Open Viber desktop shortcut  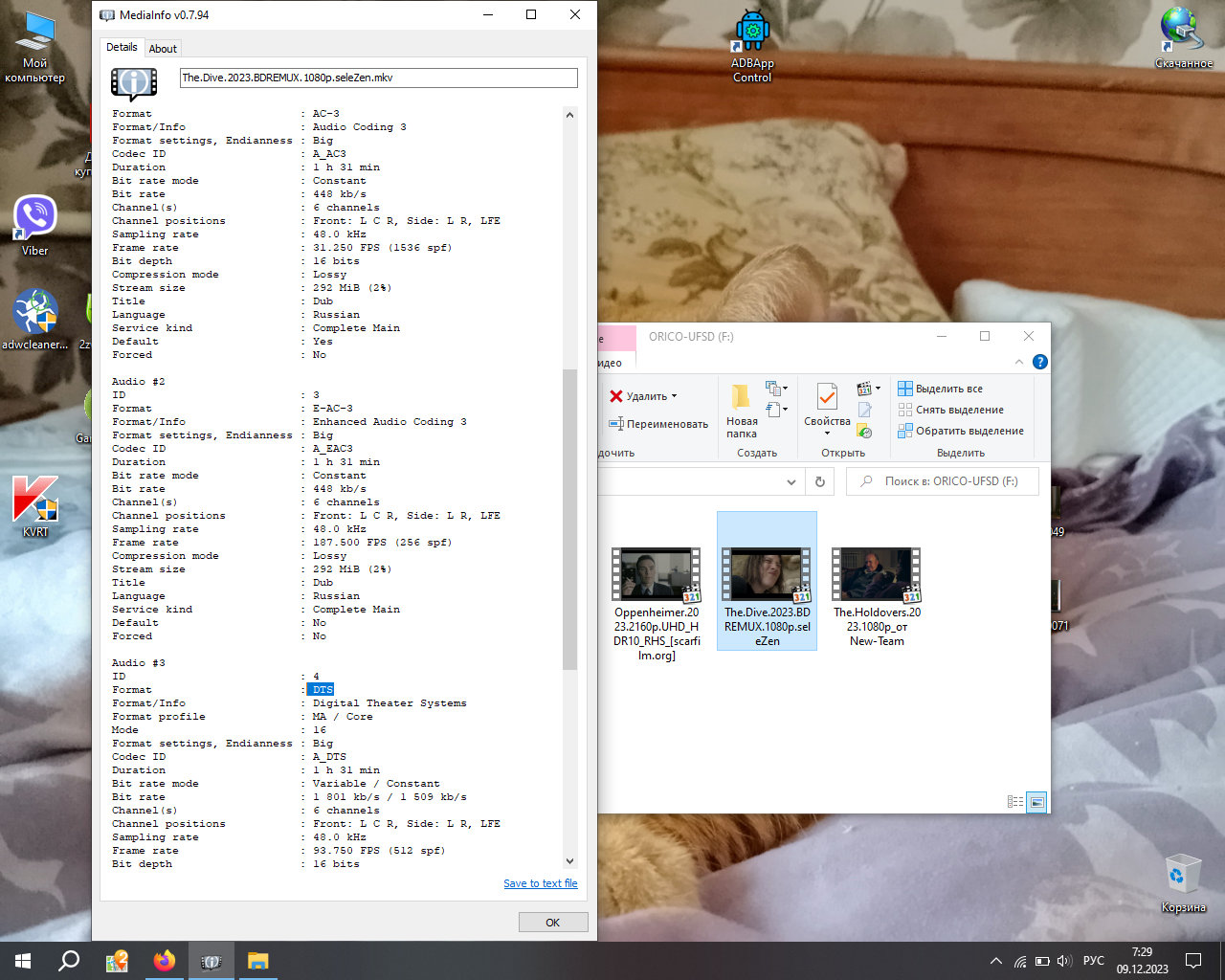click(35, 218)
